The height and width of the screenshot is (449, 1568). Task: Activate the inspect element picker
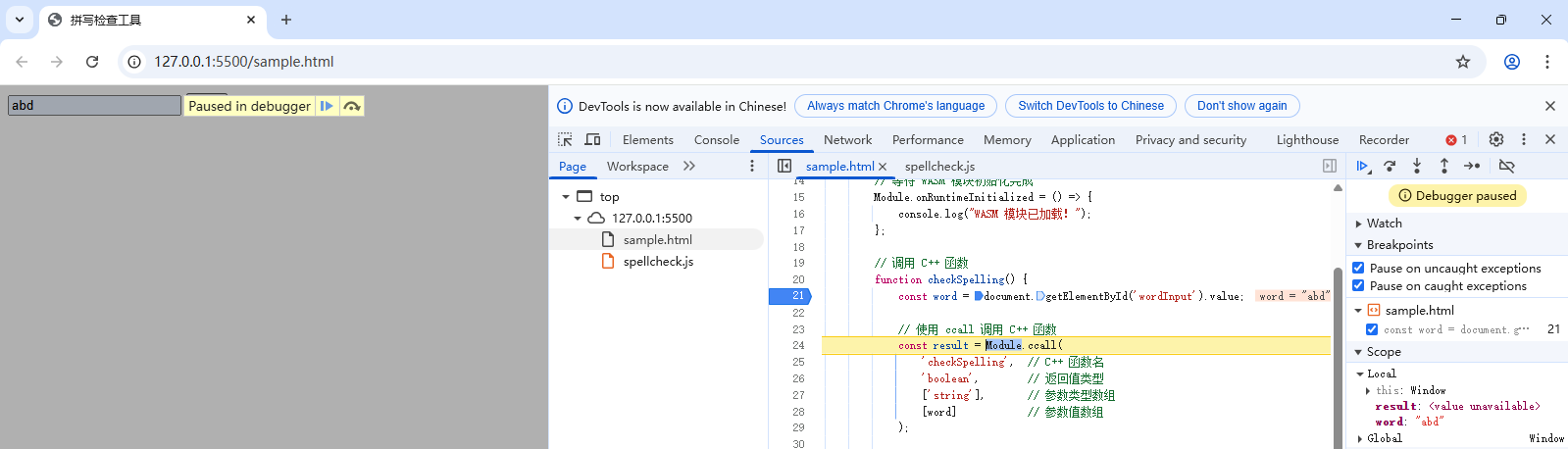click(x=565, y=140)
